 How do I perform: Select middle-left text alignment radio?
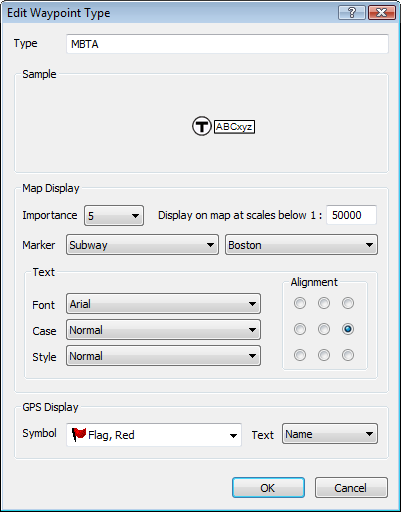[300, 329]
